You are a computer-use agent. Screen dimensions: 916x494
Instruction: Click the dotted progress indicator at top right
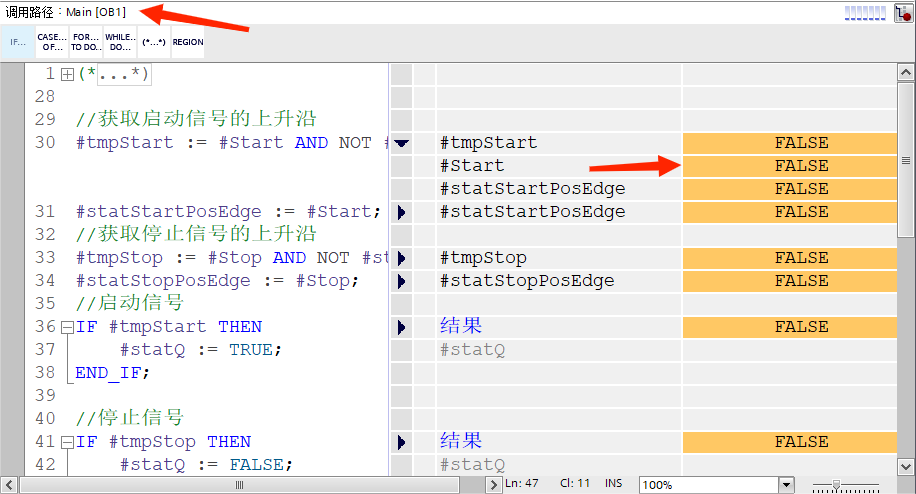(865, 12)
